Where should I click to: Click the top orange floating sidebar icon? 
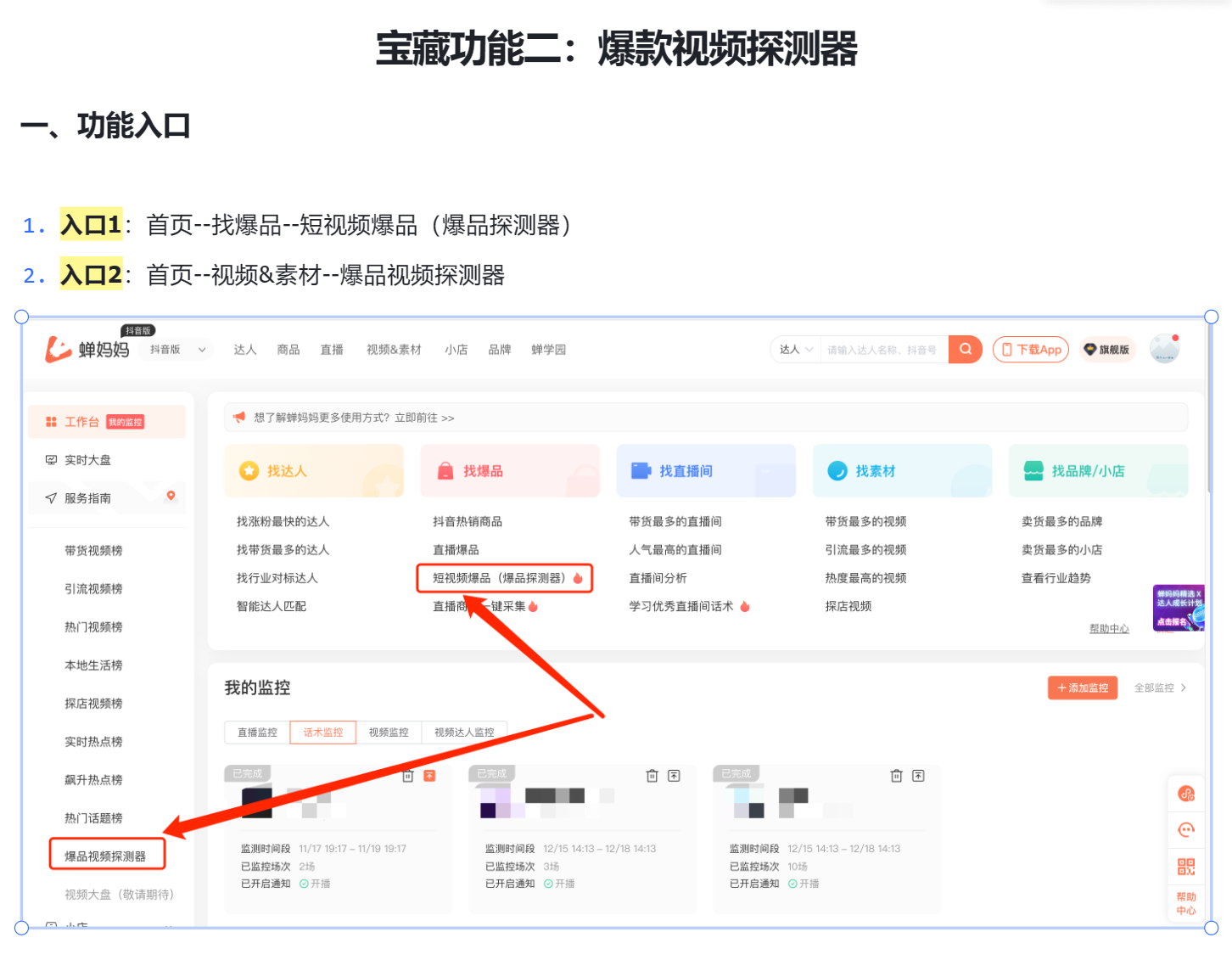point(1186,794)
